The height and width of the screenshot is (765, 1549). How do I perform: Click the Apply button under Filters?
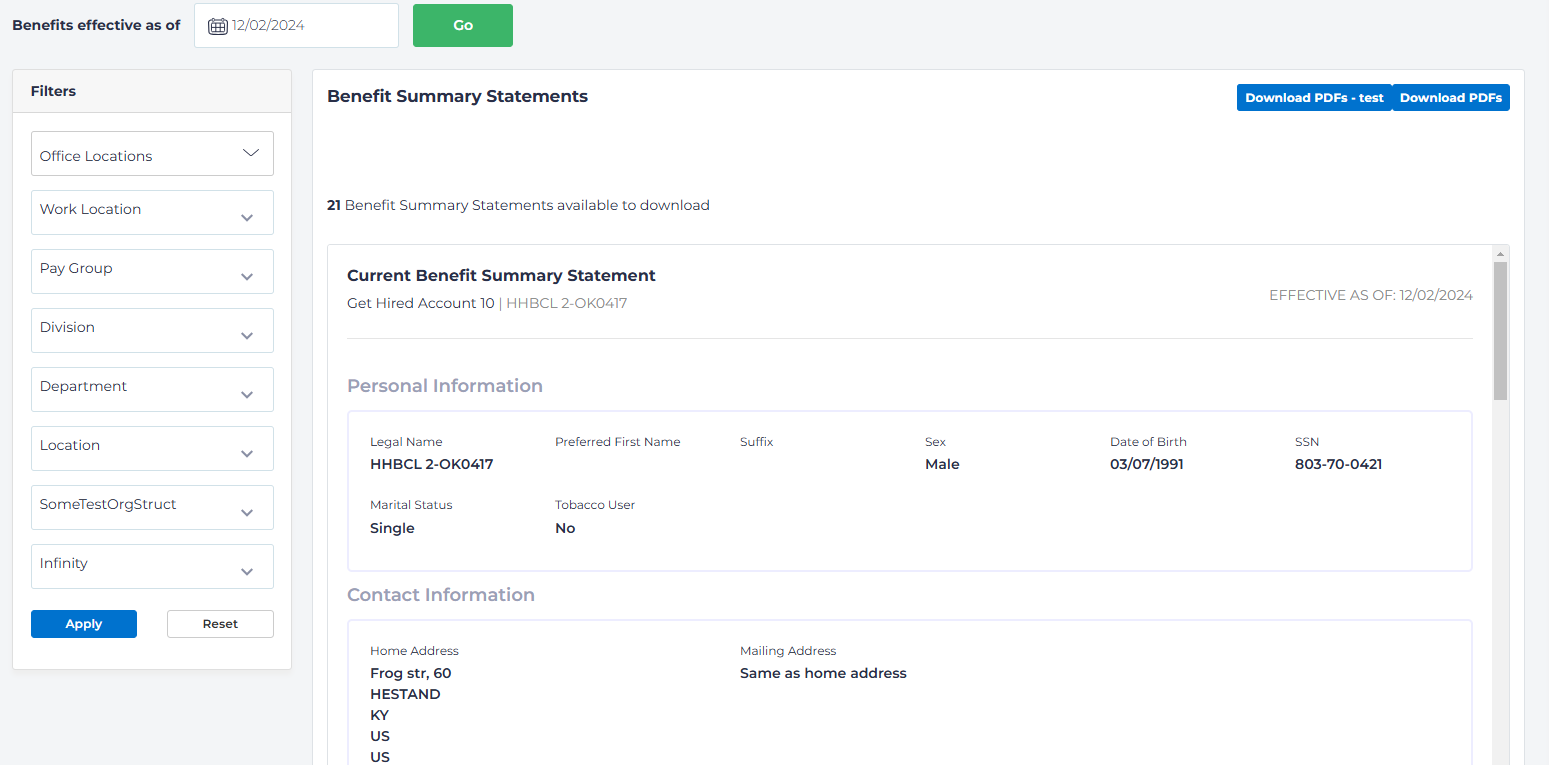(83, 623)
